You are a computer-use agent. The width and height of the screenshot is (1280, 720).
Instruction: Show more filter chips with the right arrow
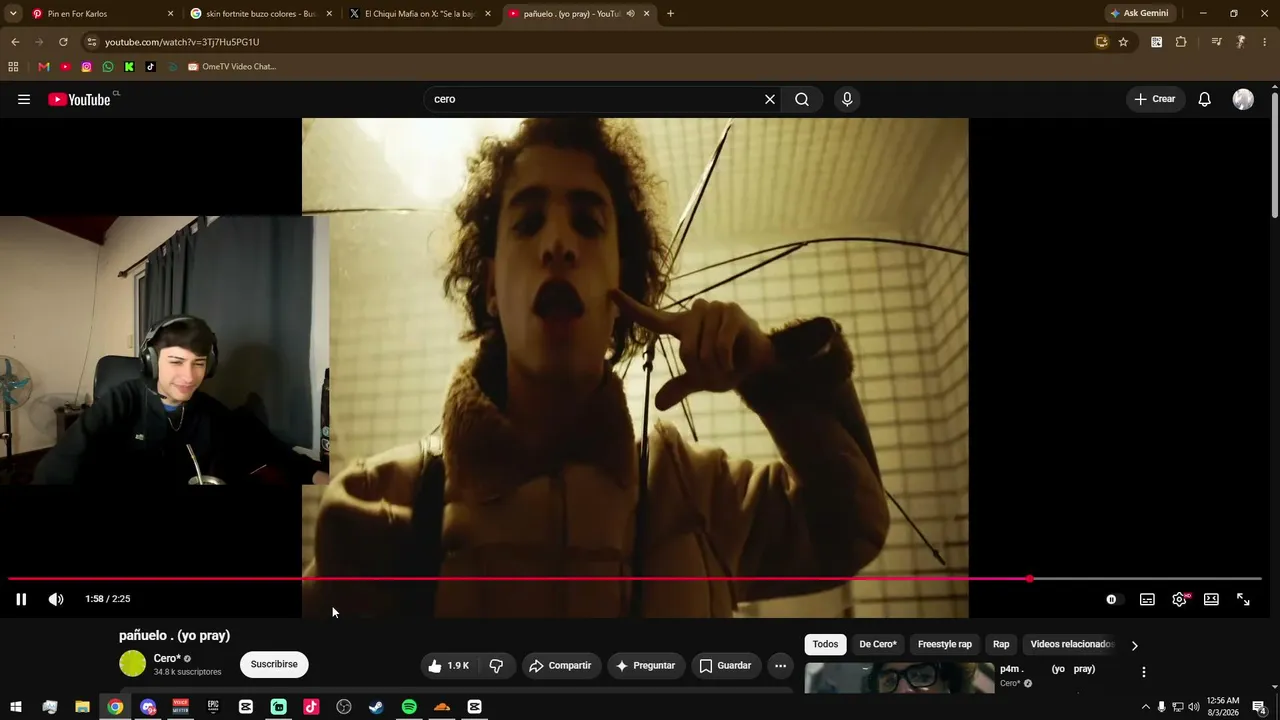(1134, 645)
